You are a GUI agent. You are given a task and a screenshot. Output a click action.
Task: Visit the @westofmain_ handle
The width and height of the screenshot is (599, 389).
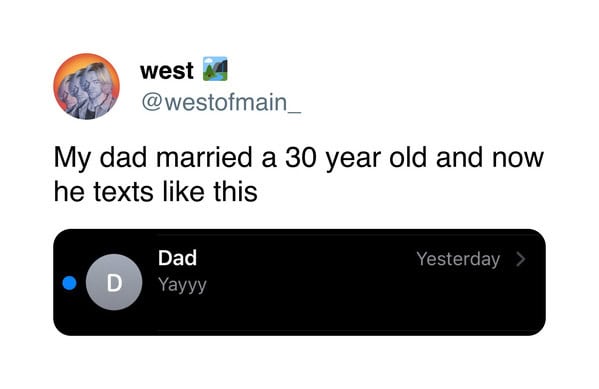tap(221, 102)
